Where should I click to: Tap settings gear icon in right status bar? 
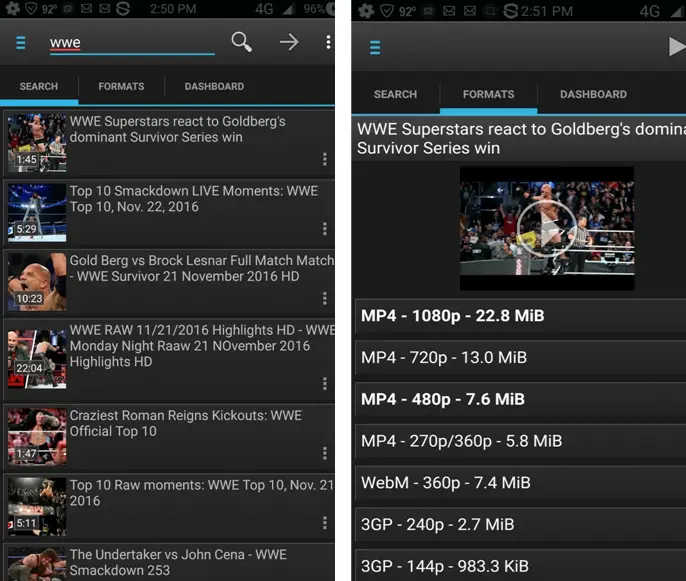click(x=366, y=11)
